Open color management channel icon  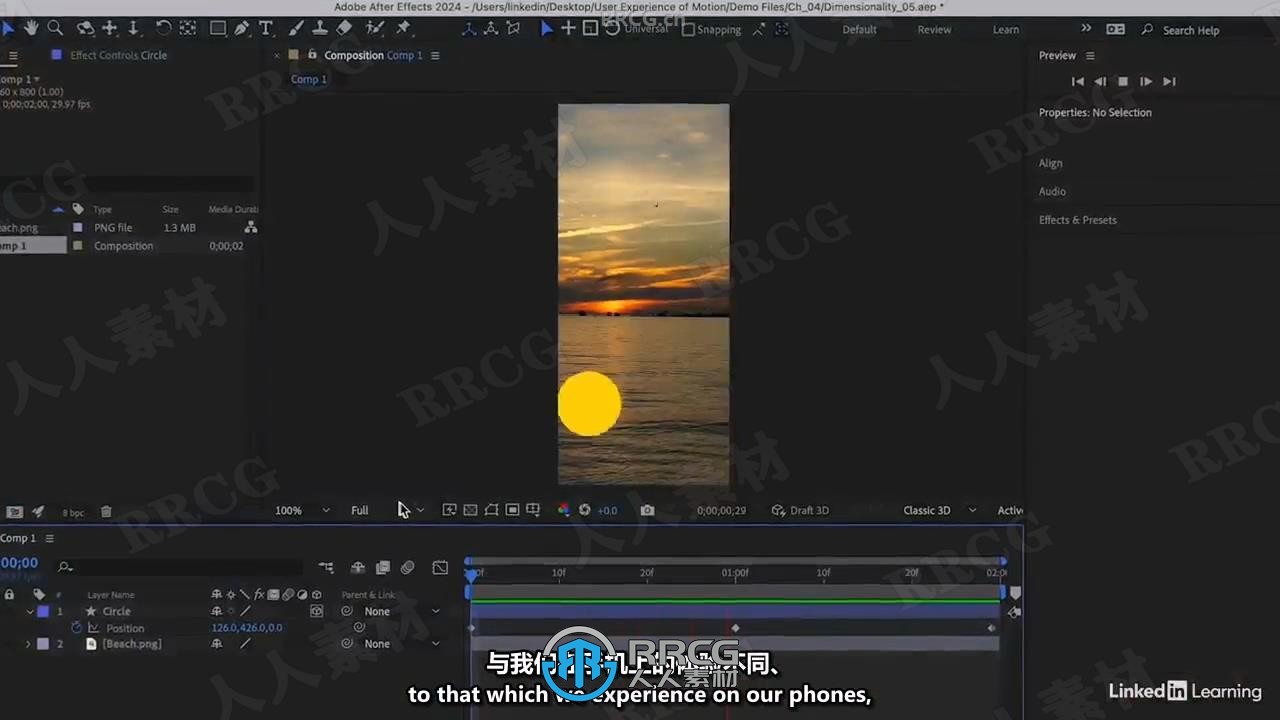point(563,510)
